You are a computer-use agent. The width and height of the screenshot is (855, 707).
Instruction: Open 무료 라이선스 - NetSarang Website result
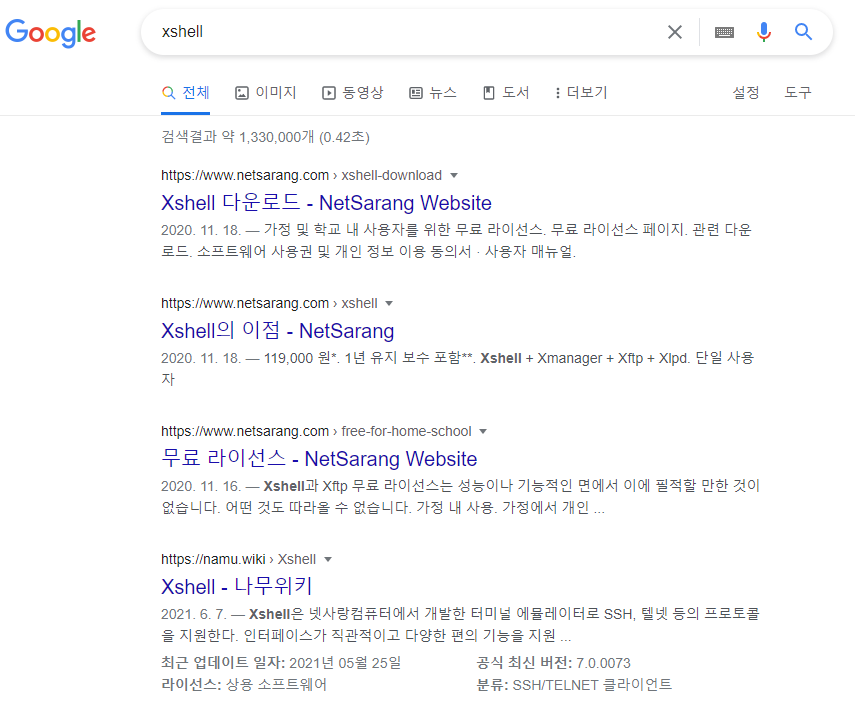tap(319, 459)
